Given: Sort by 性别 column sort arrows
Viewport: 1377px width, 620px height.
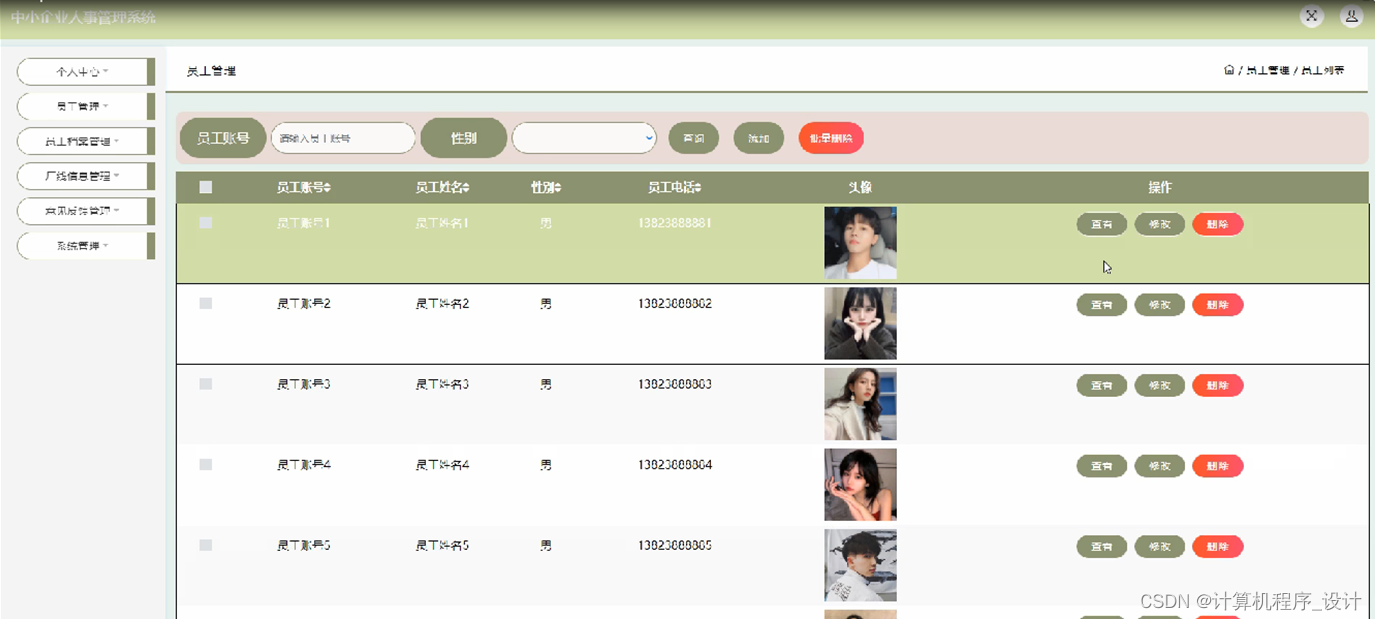Looking at the screenshot, I should [558, 188].
